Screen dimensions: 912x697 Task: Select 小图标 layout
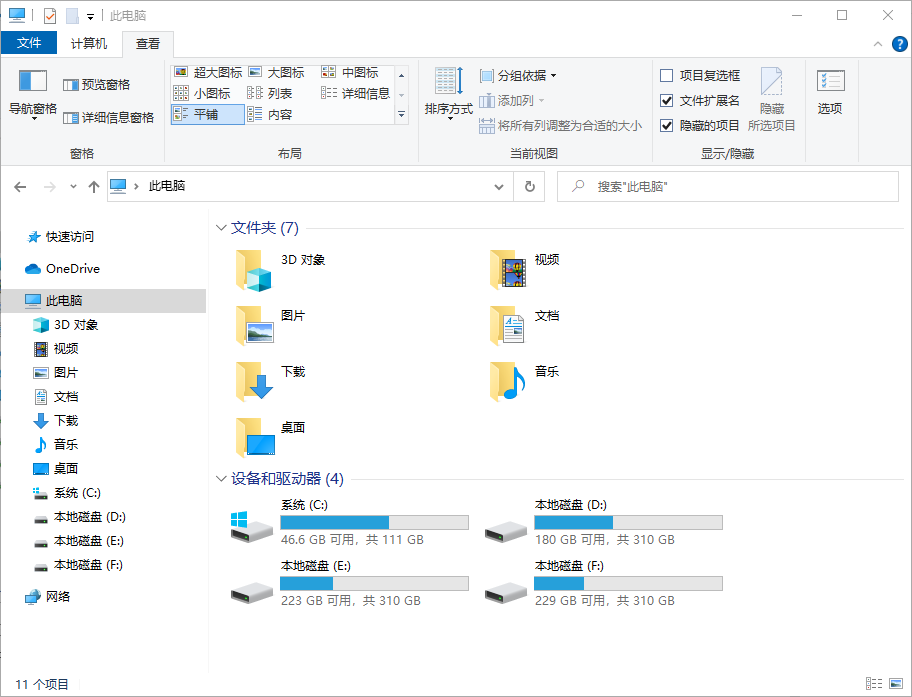pyautogui.click(x=202, y=93)
